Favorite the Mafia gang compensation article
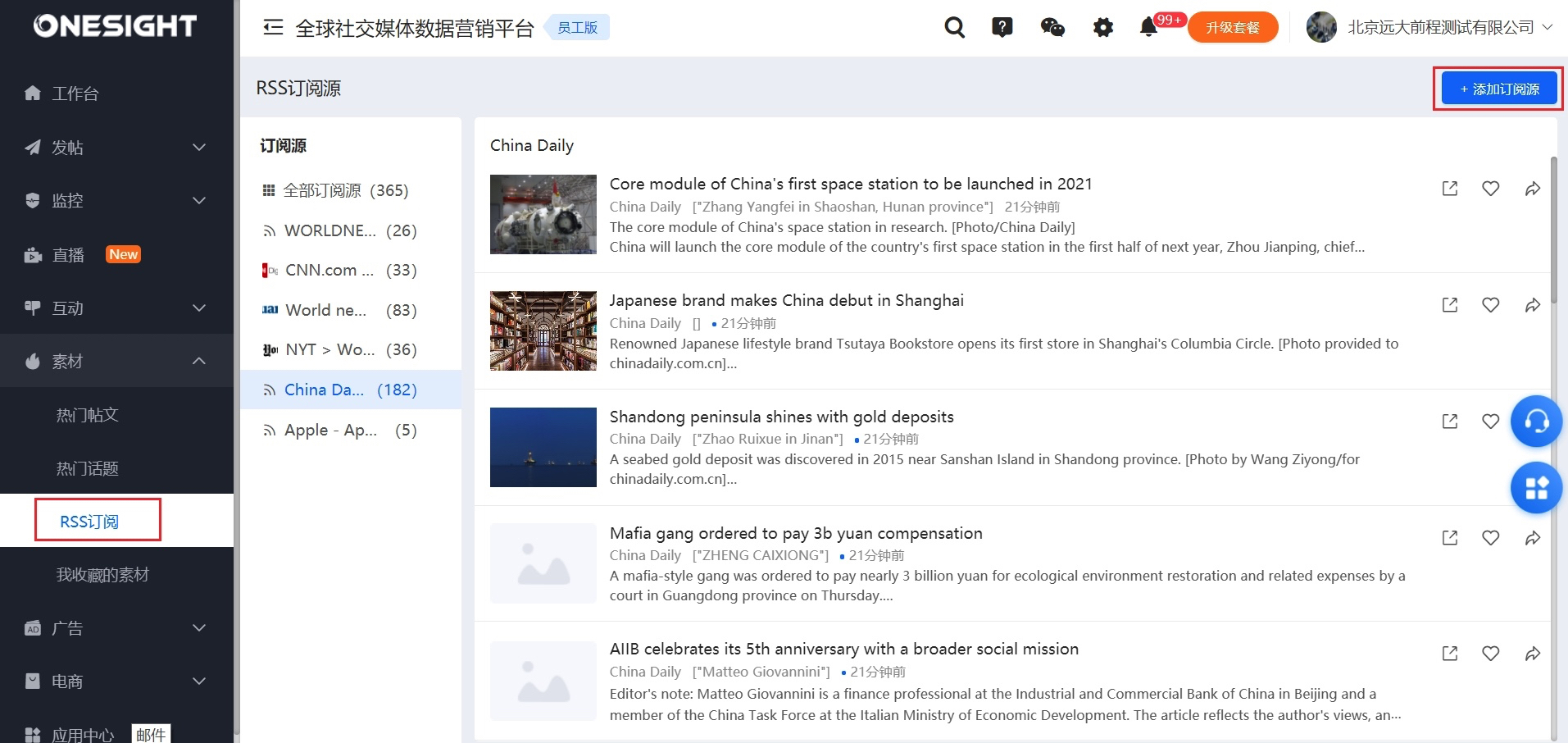 [1490, 538]
